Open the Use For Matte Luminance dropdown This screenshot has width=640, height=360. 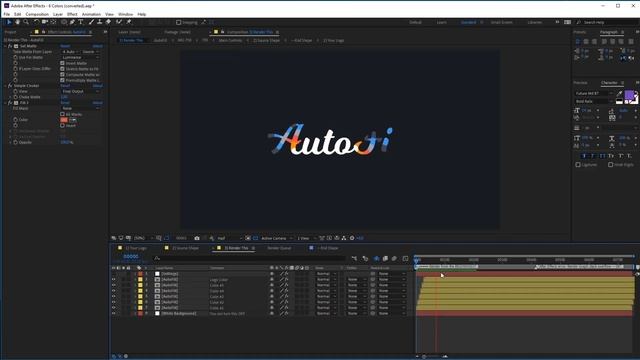click(x=80, y=58)
